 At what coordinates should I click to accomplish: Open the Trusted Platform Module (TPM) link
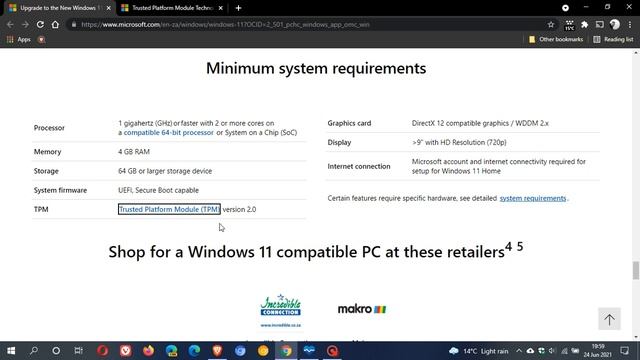tap(169, 209)
